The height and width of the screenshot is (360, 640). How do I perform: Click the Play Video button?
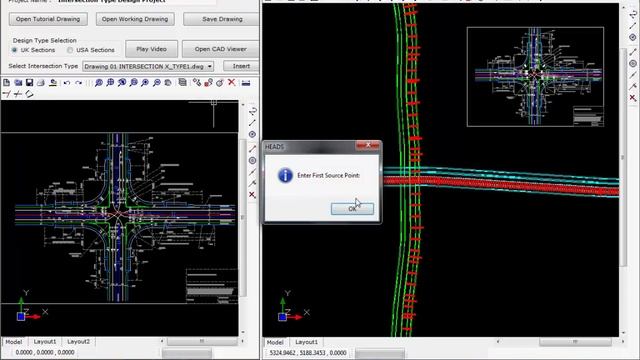tap(151, 49)
